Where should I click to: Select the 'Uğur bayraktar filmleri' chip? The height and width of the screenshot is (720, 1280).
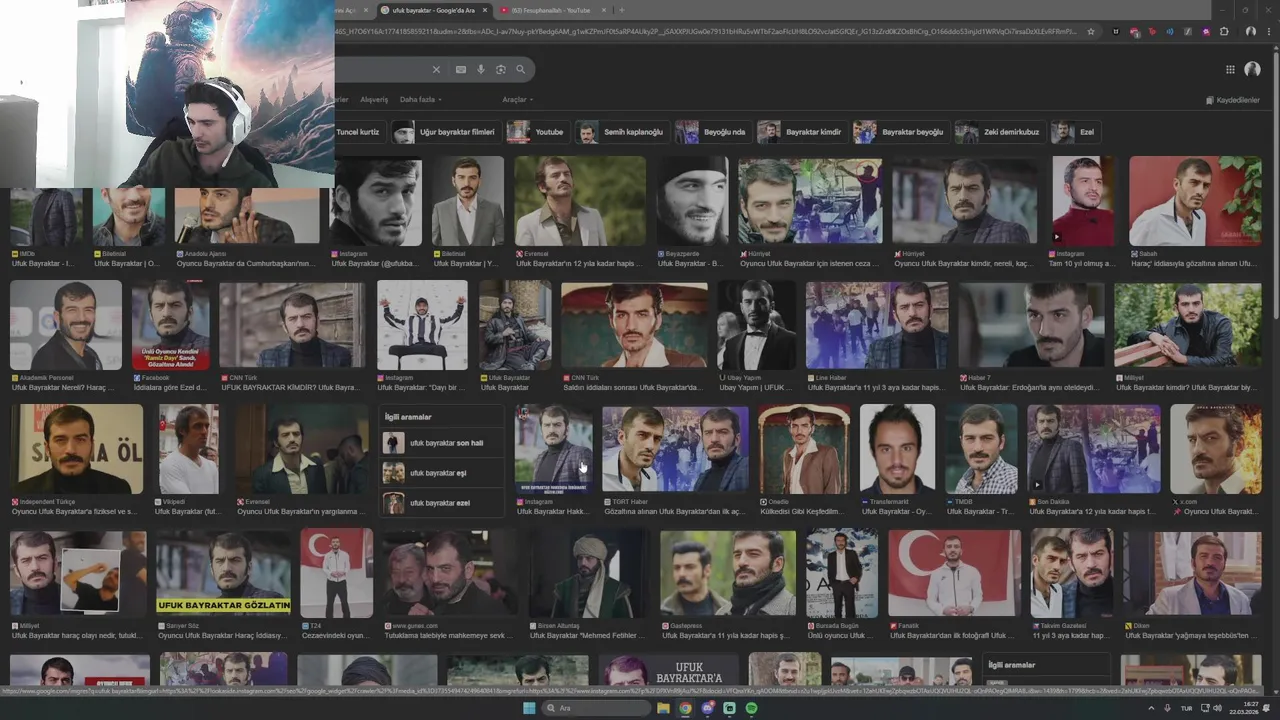(x=445, y=132)
